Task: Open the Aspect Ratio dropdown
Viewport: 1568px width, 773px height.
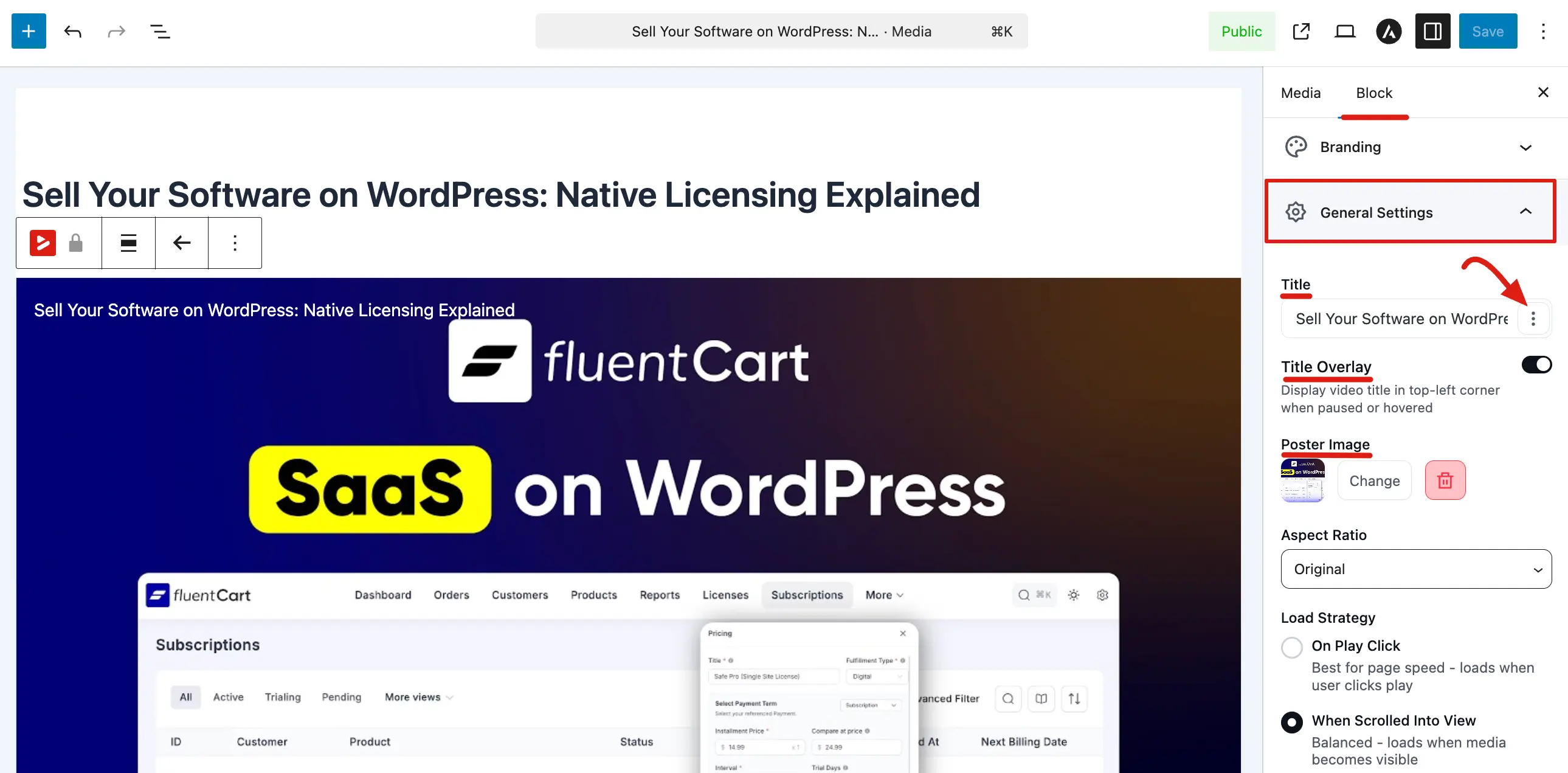Action: point(1417,569)
